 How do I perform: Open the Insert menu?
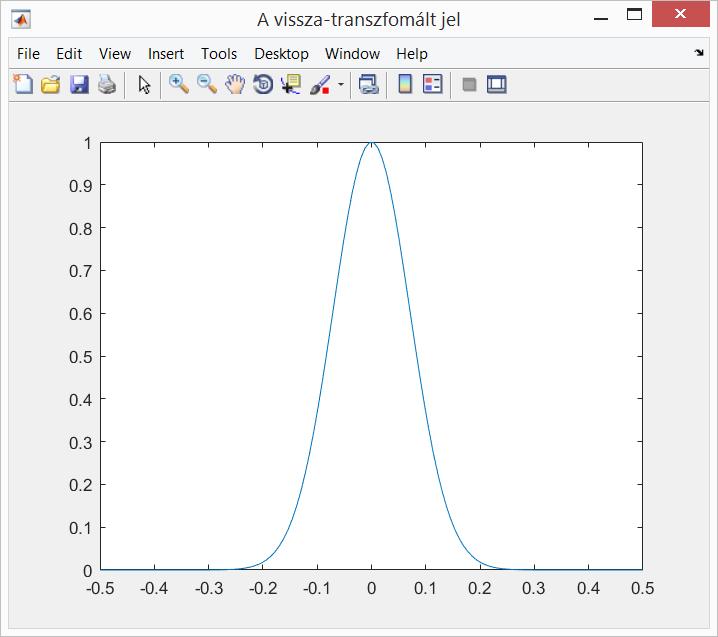(x=166, y=54)
